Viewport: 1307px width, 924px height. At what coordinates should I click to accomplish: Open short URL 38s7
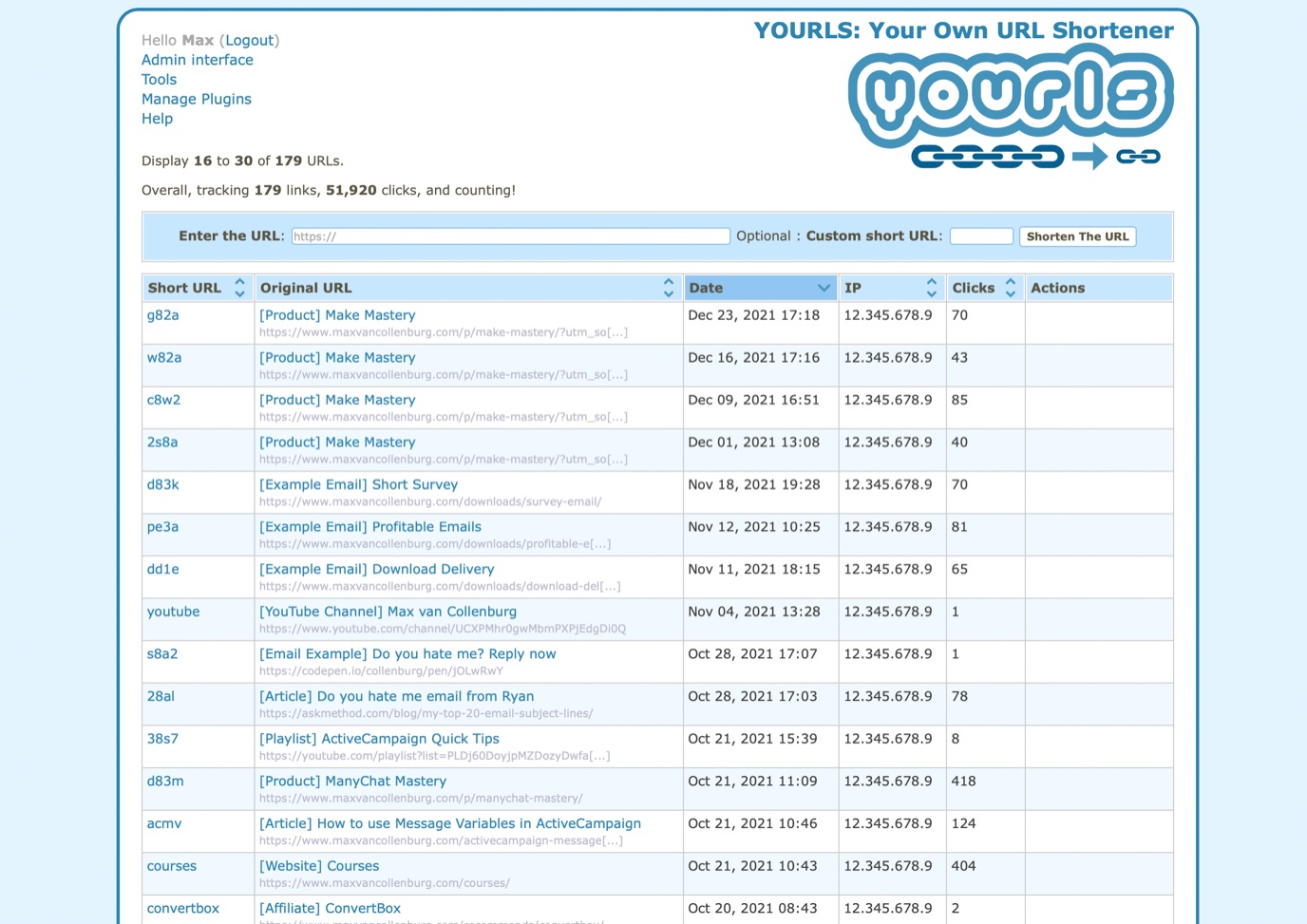162,739
